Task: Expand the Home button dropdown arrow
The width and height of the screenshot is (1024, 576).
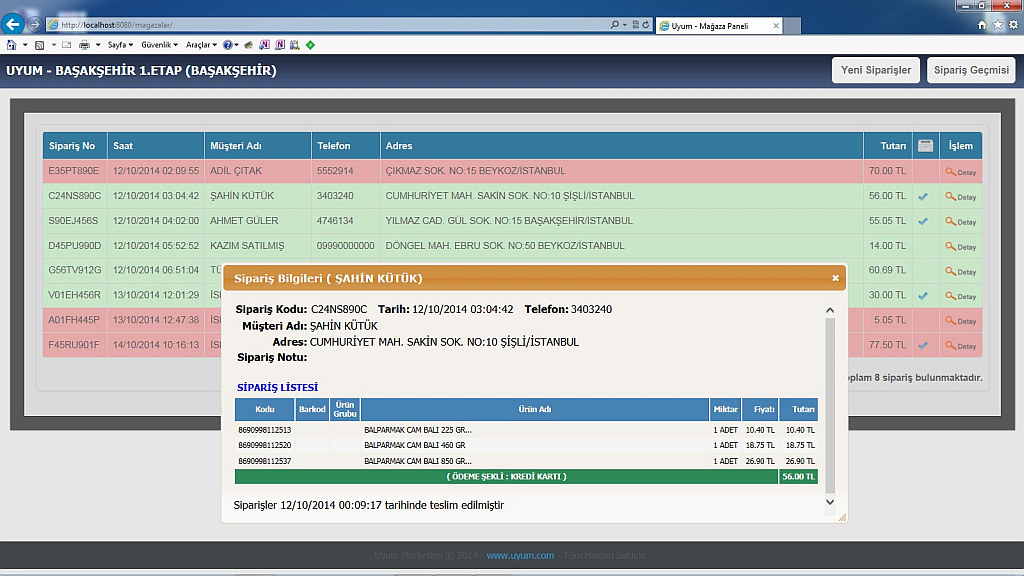Action: click(25, 45)
